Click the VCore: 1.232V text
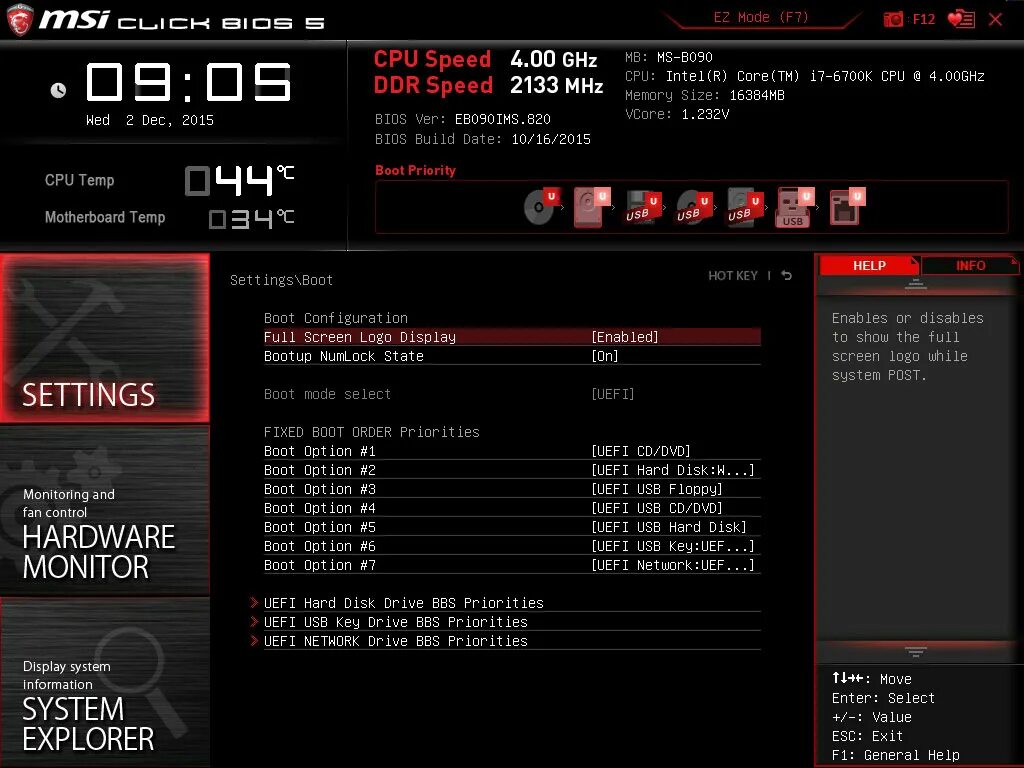This screenshot has width=1024, height=768. click(x=677, y=114)
